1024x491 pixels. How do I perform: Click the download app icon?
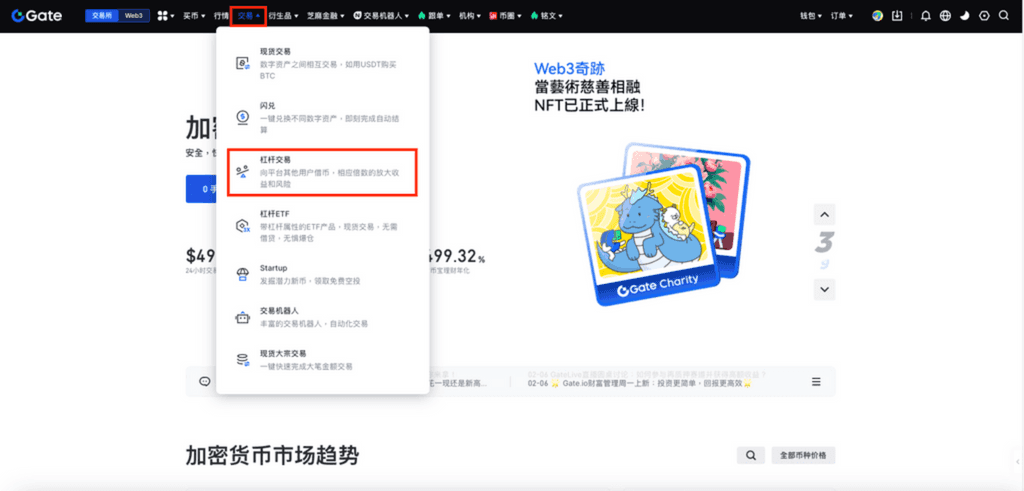pos(897,16)
